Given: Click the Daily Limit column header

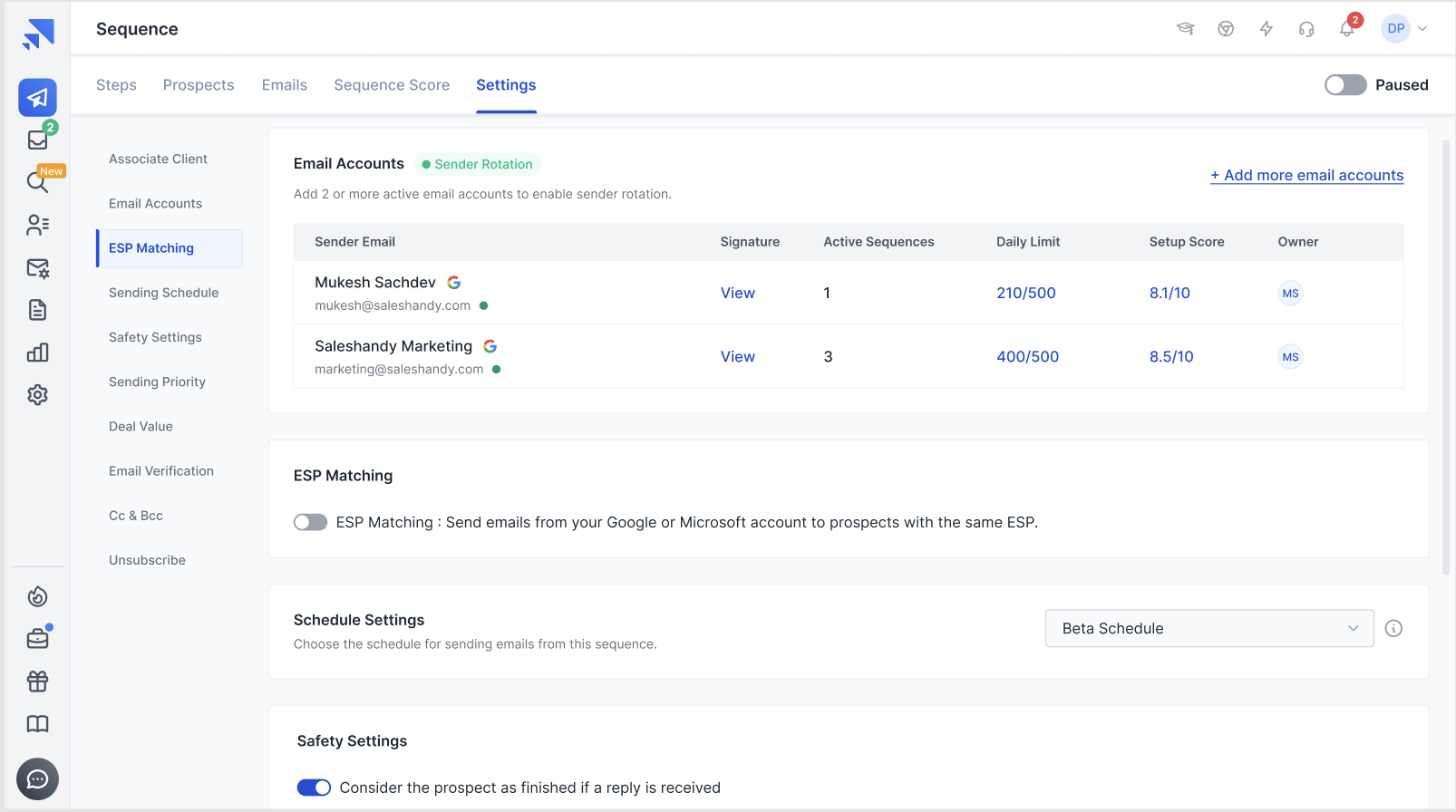Looking at the screenshot, I should point(1028,242).
